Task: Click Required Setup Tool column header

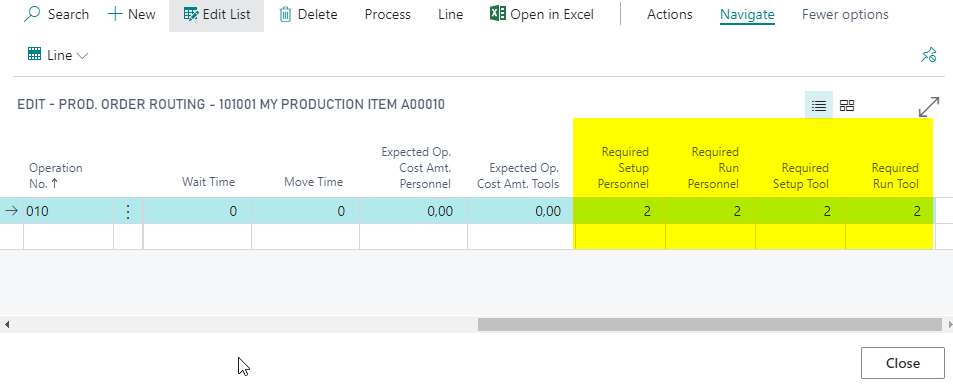Action: pyautogui.click(x=801, y=175)
